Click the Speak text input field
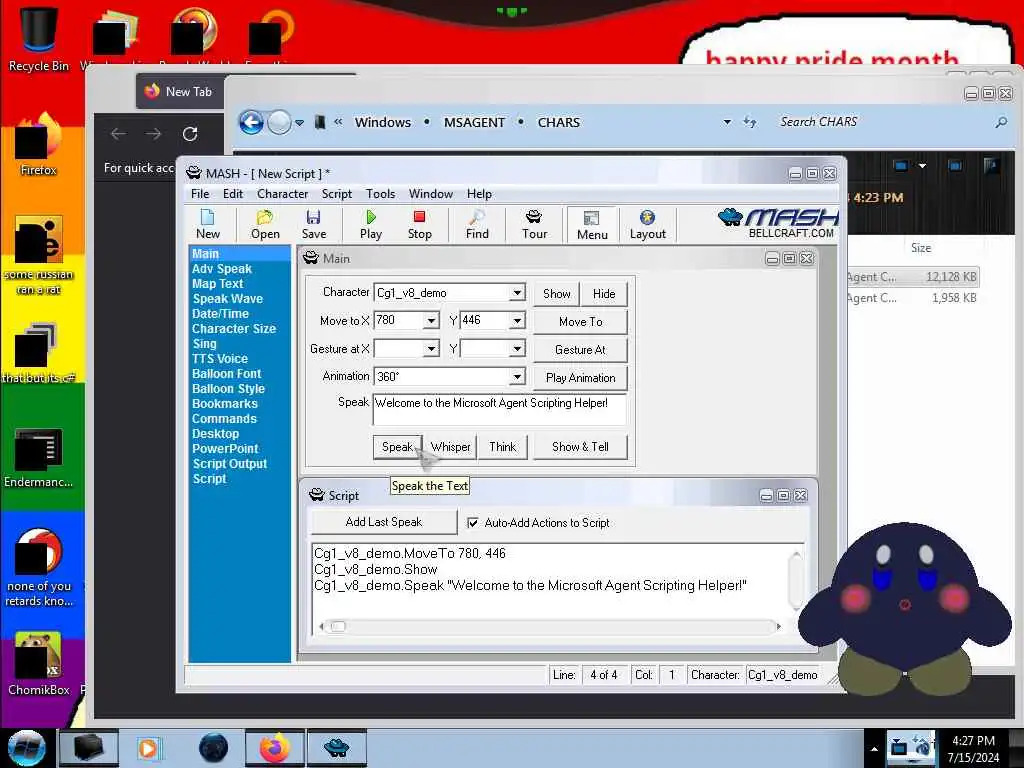Screen dimensions: 1024x768 click(x=500, y=409)
